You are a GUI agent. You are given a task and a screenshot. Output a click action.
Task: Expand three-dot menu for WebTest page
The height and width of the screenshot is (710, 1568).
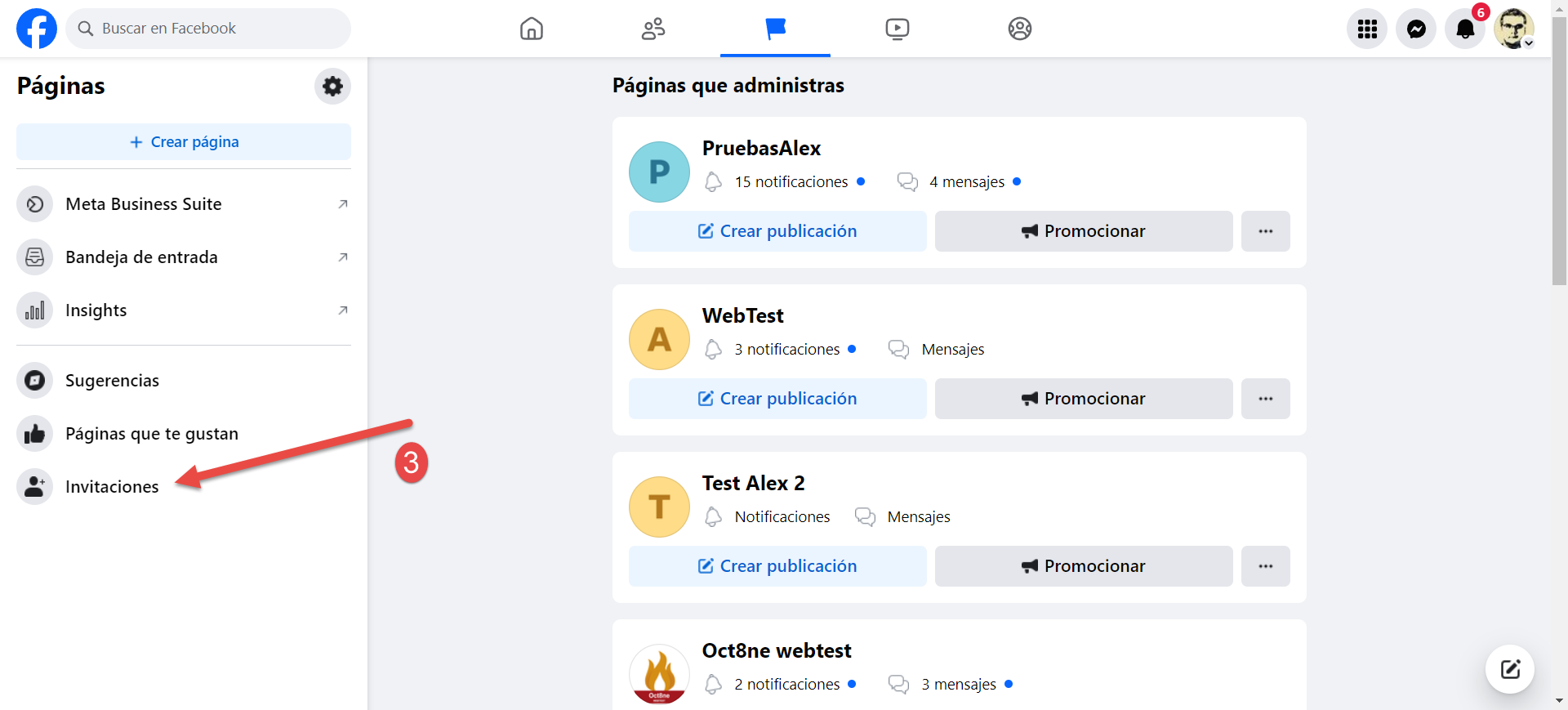(1265, 399)
